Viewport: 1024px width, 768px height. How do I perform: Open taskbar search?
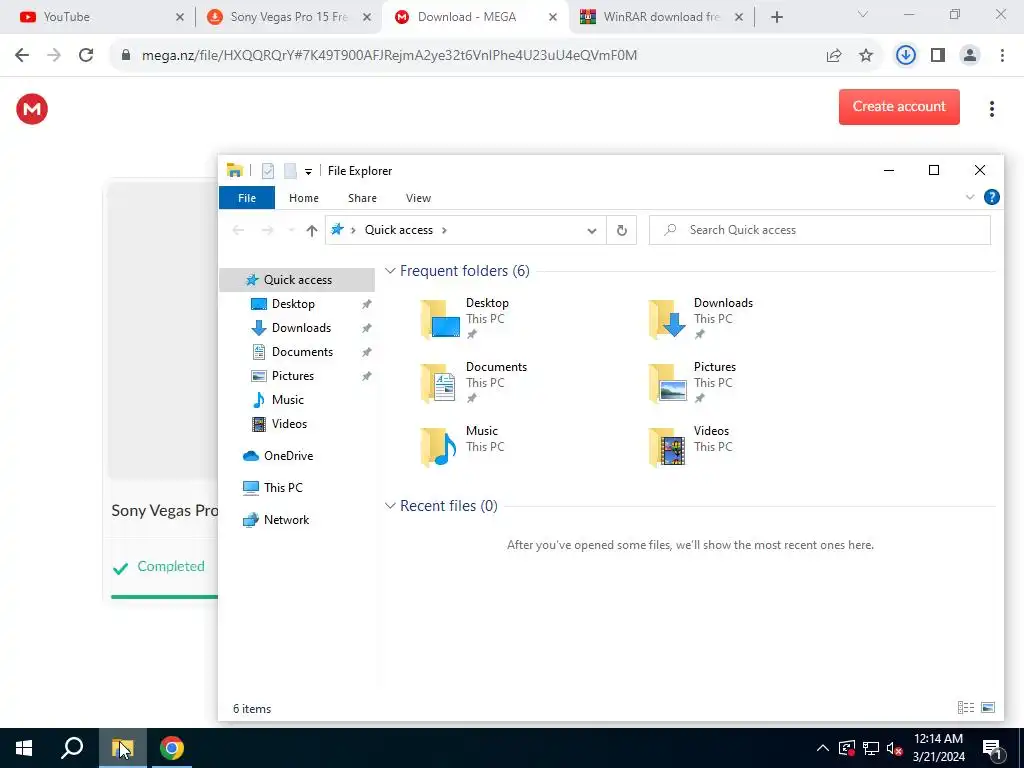coord(72,748)
